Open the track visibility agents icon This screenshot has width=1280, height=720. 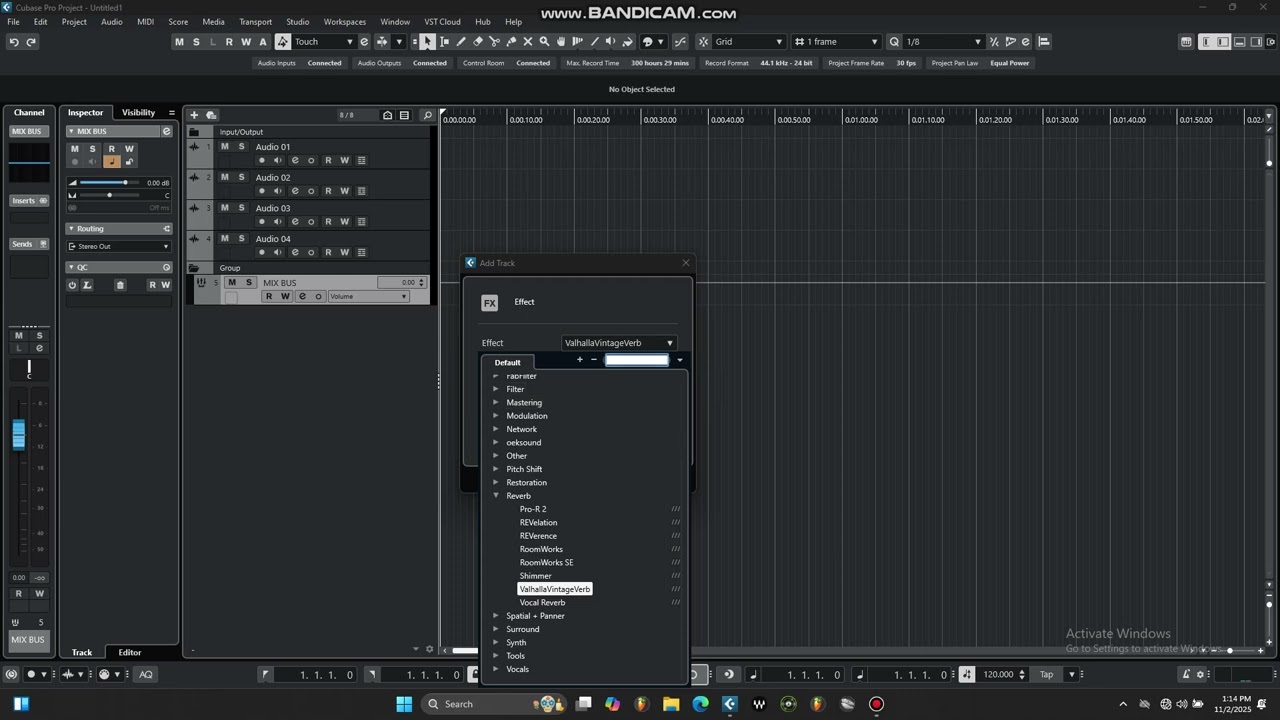[387, 115]
